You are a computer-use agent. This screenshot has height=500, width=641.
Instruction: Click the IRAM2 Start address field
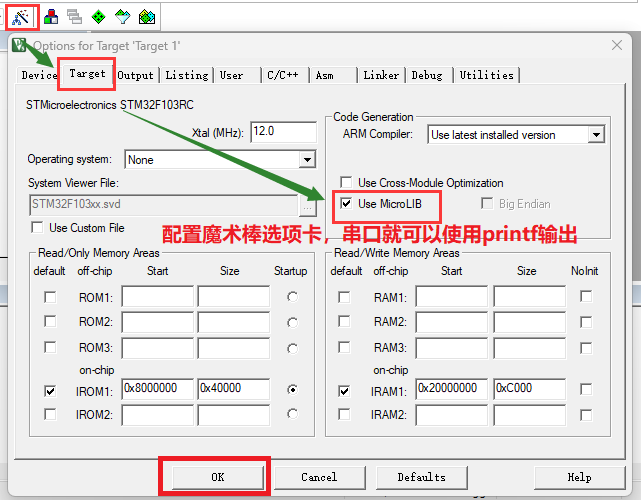pos(452,415)
